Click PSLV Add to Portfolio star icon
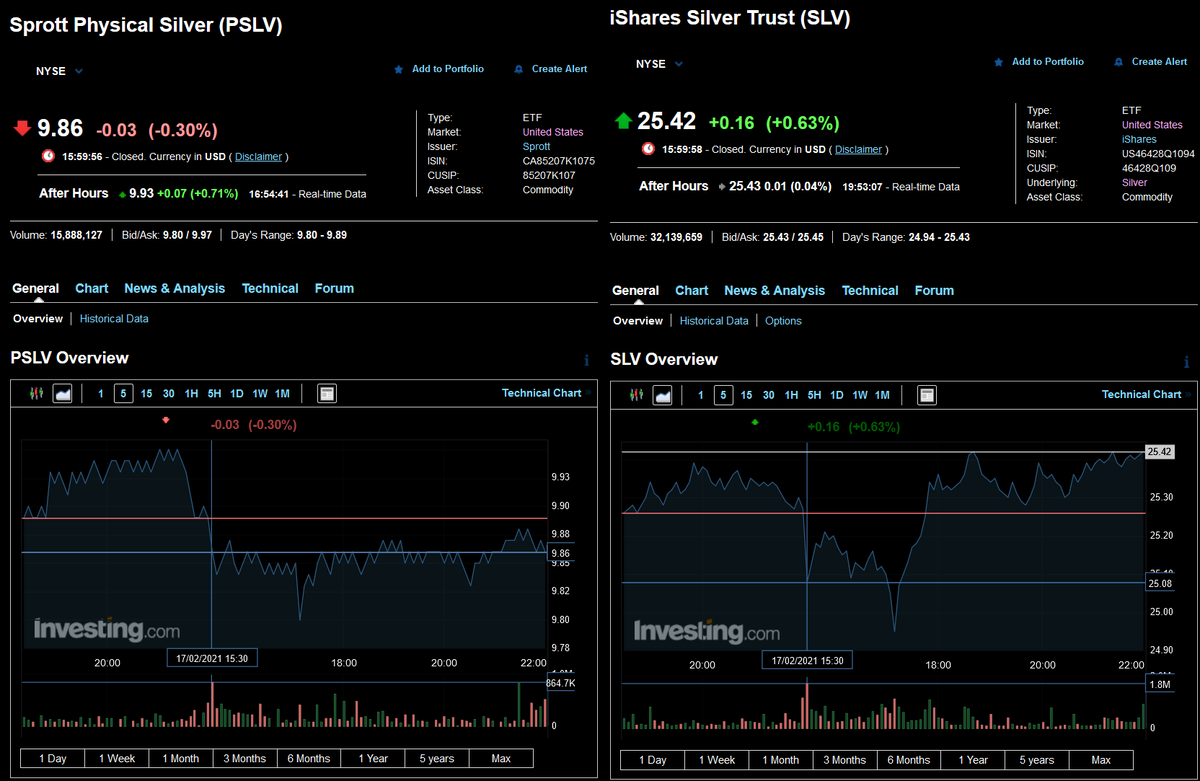Screen dimensions: 1200x781 398,70
